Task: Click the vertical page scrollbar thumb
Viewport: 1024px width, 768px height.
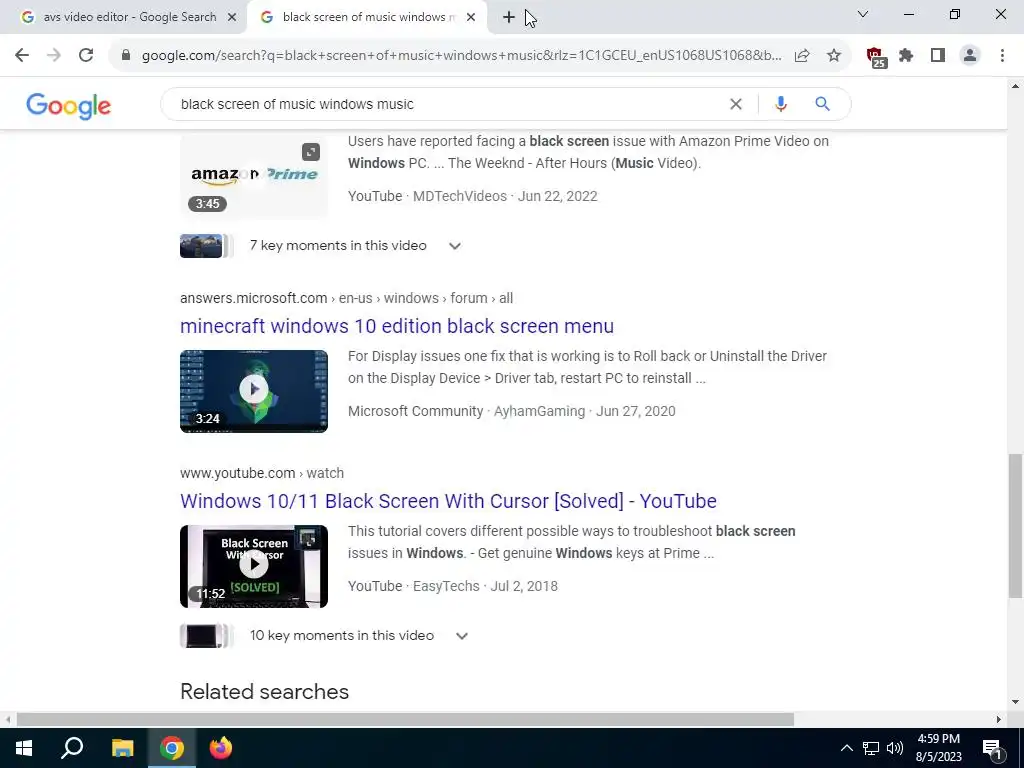Action: pos(1015,526)
